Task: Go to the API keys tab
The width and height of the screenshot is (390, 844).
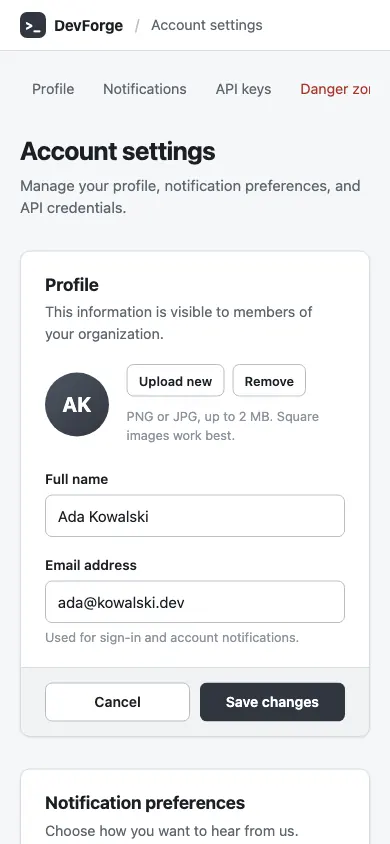Action: [243, 89]
